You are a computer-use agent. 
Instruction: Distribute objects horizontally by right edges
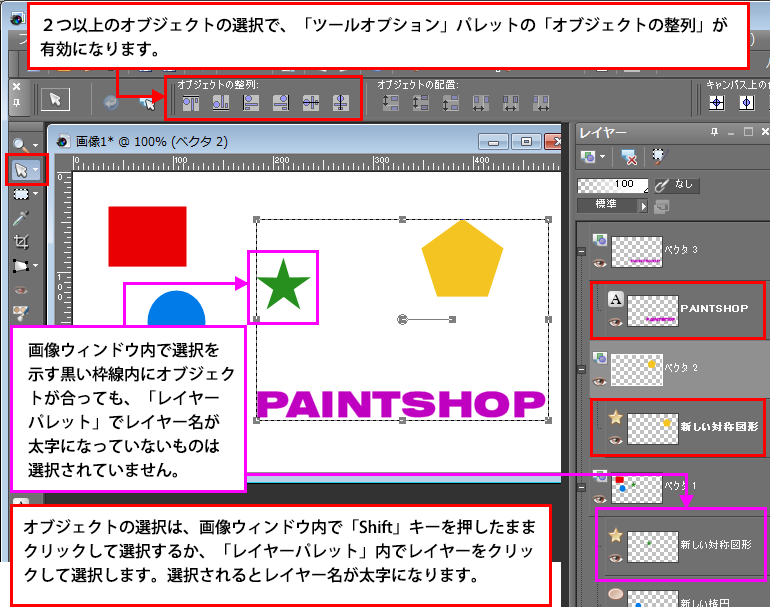(x=541, y=103)
